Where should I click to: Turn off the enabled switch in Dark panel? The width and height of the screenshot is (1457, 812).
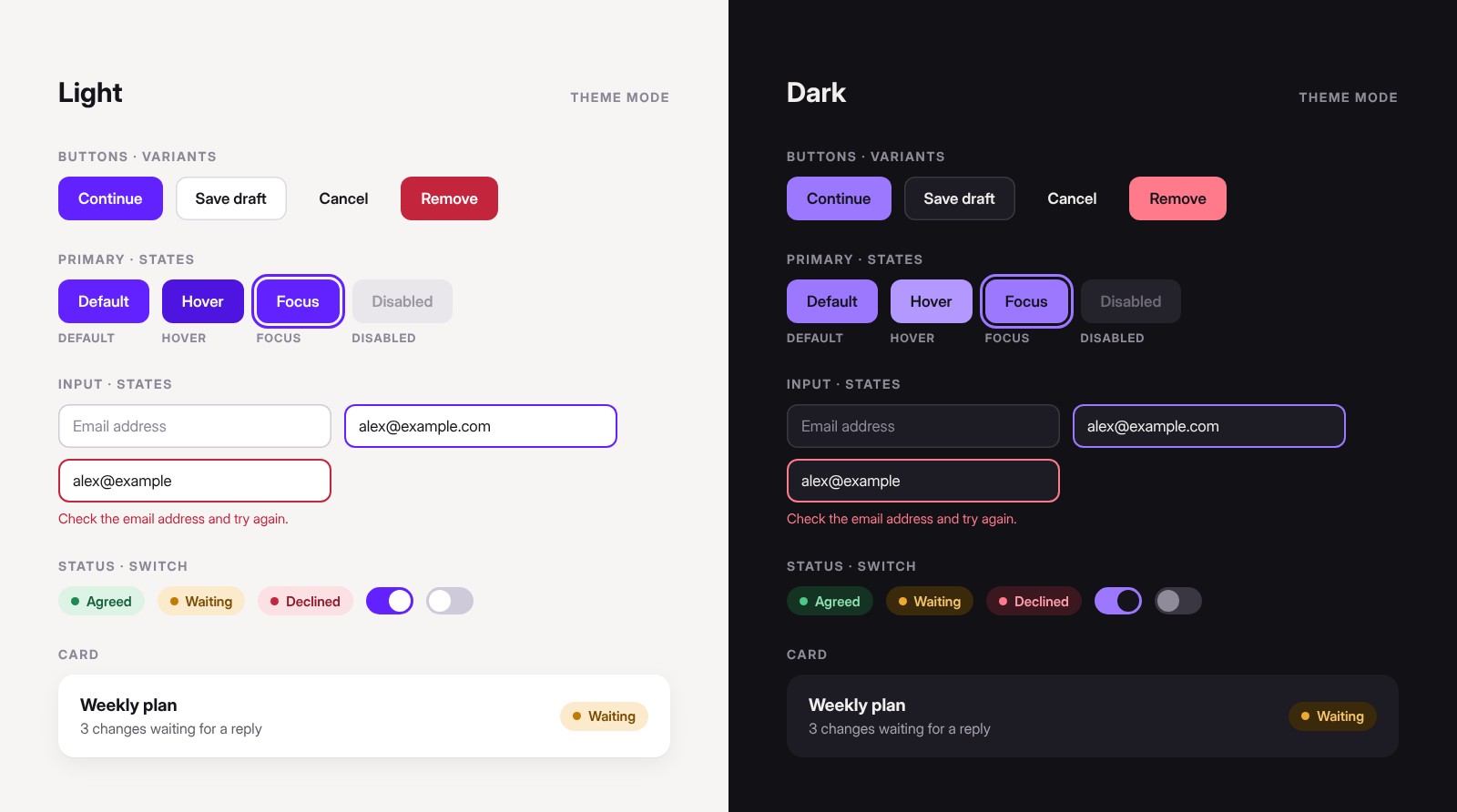tap(1118, 601)
